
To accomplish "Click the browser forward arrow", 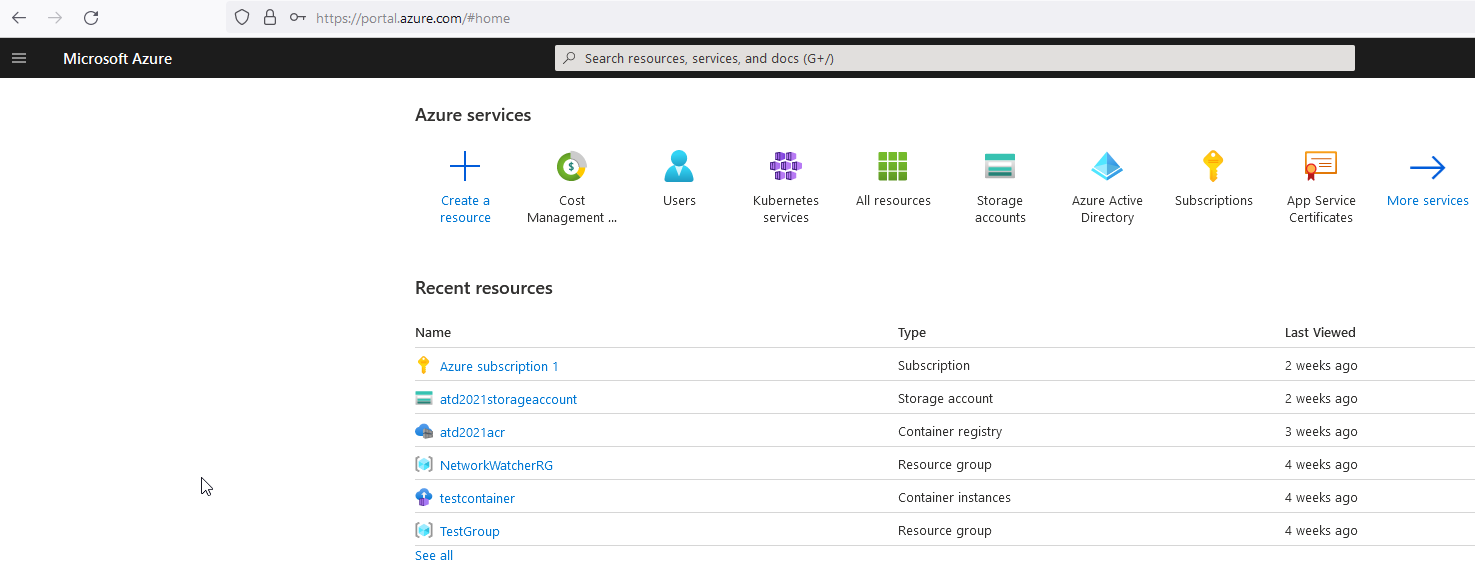I will coord(55,18).
